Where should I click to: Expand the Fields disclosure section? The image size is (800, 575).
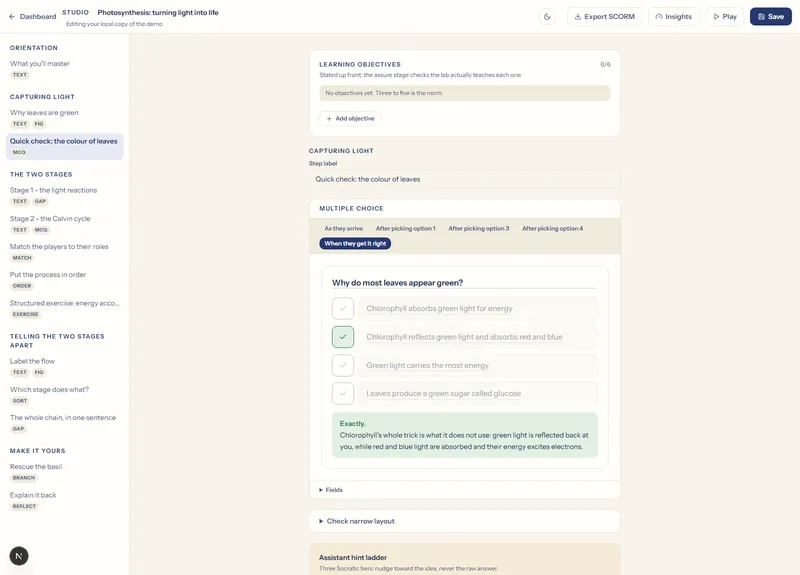click(x=331, y=490)
